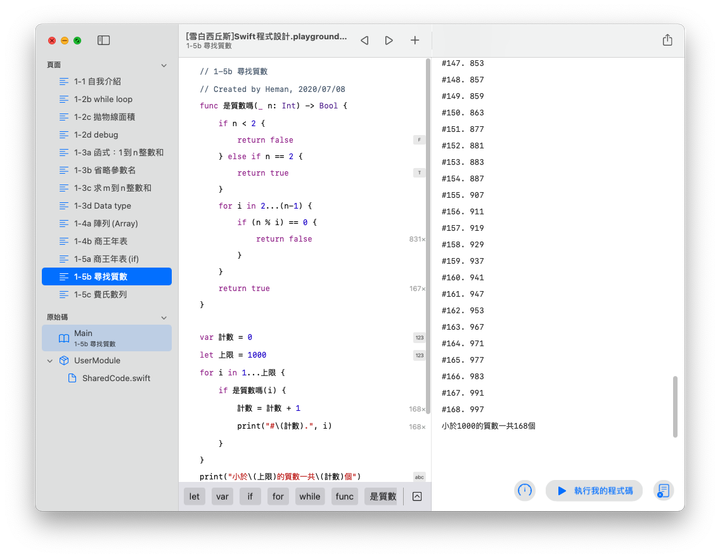Open page 1-2d debug

pyautogui.click(x=107, y=135)
